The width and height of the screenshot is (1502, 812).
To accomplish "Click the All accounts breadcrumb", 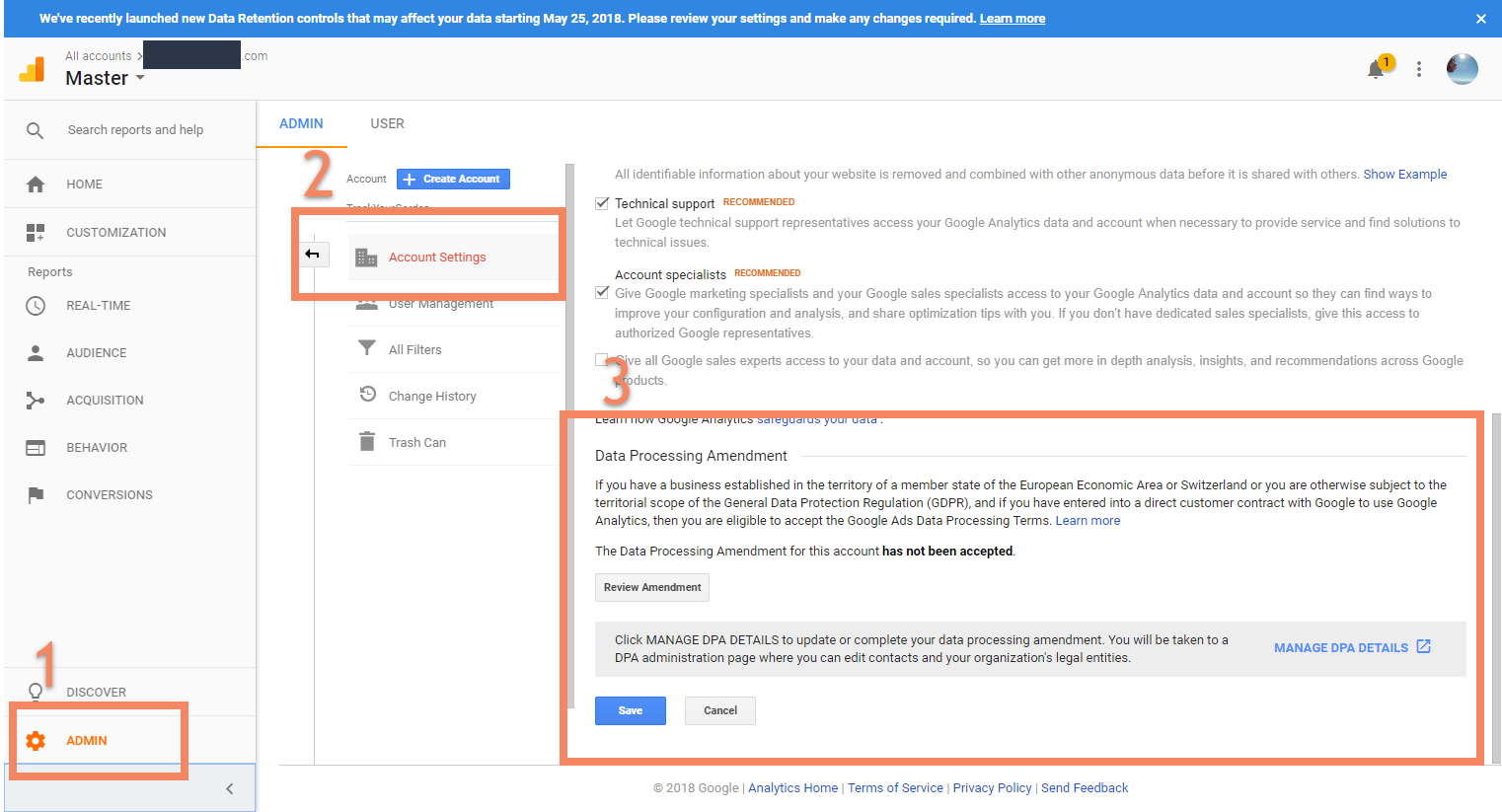I will 98,56.
